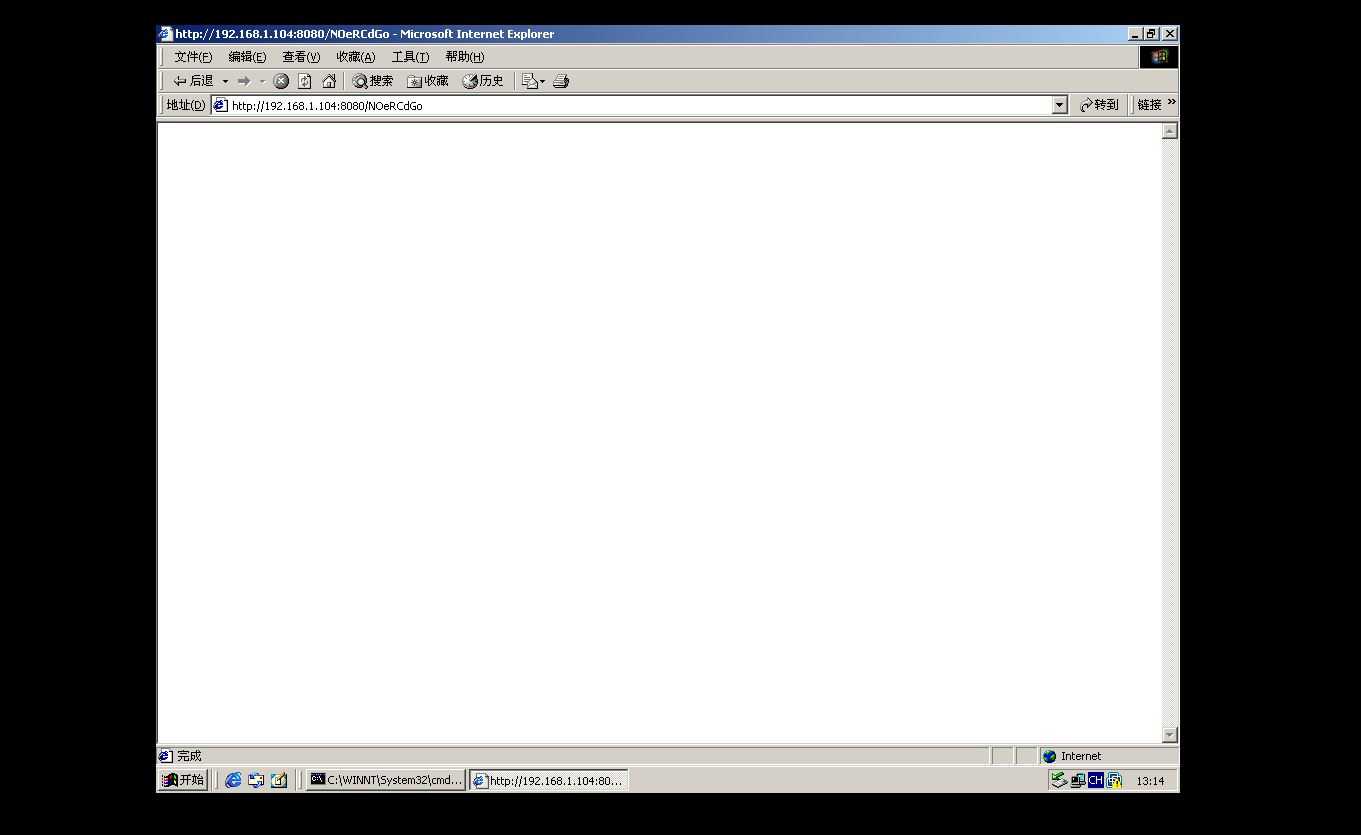Open the 搜索 search pane
Image resolution: width=1361 pixels, height=835 pixels.
[373, 81]
